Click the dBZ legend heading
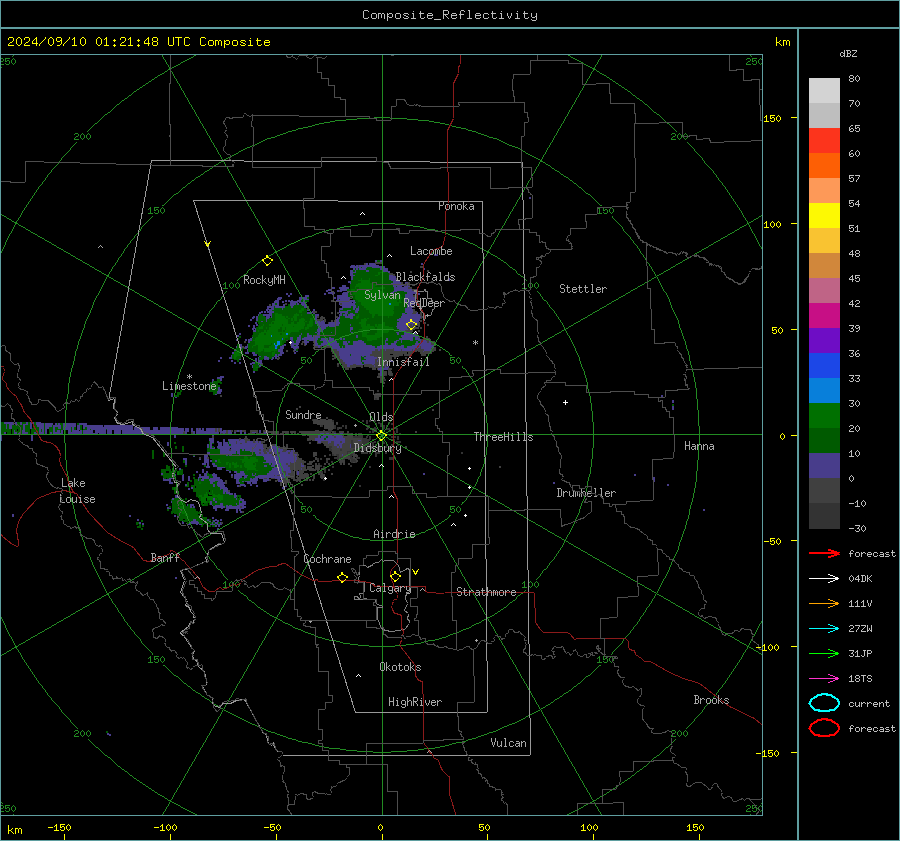Screen dimensions: 900x841 pos(848,53)
